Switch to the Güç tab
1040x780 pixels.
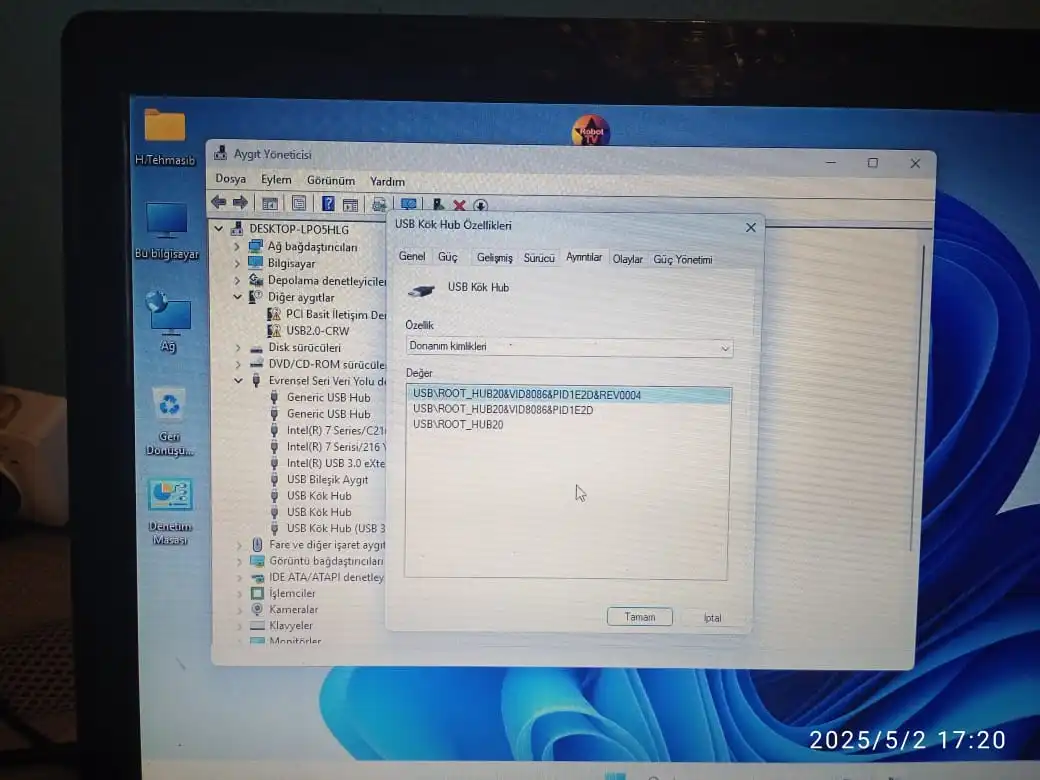point(448,257)
